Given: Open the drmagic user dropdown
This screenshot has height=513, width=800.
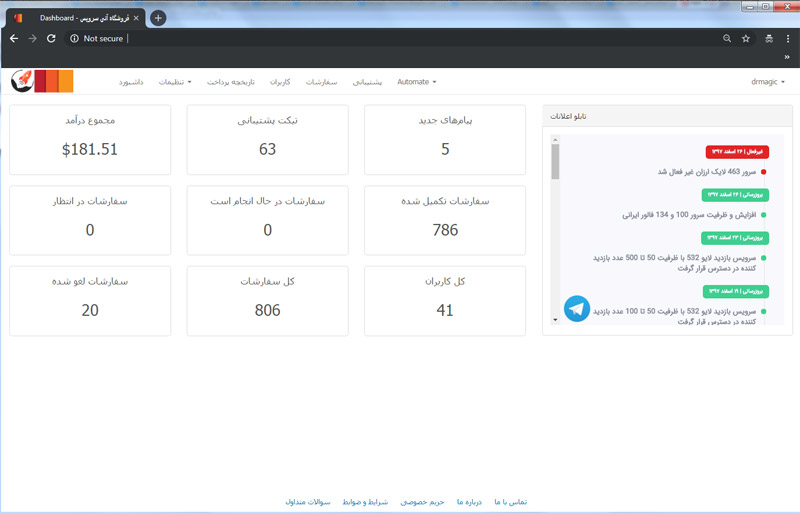Looking at the screenshot, I should click(768, 82).
